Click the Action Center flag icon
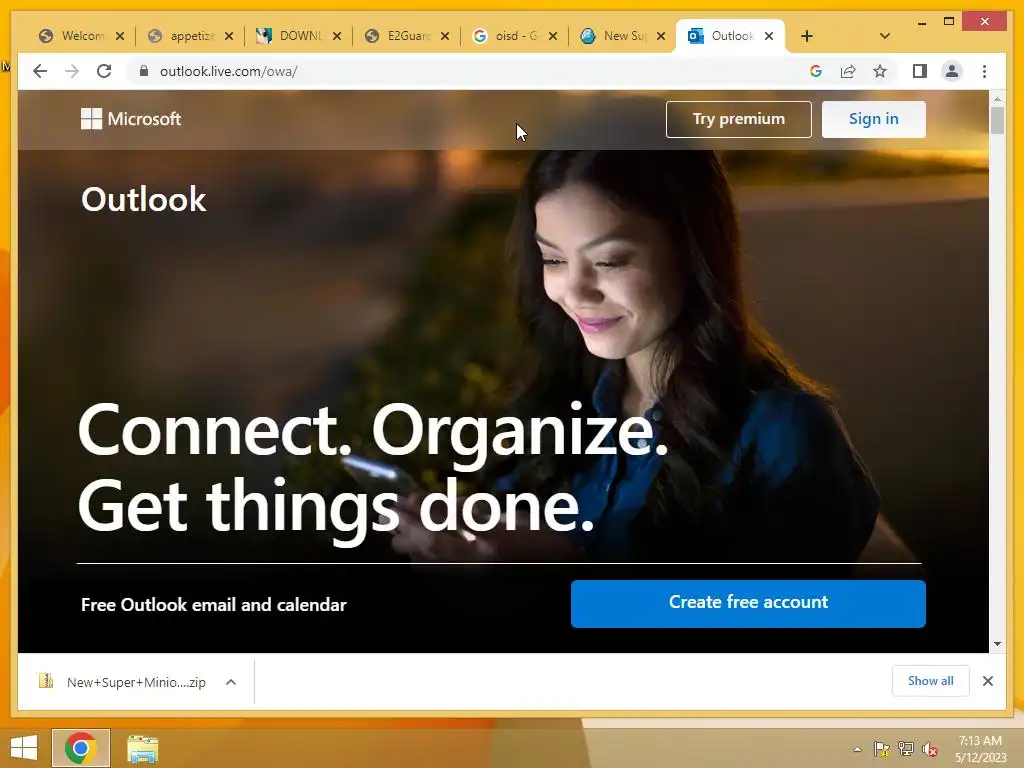The image size is (1024, 768). 881,749
